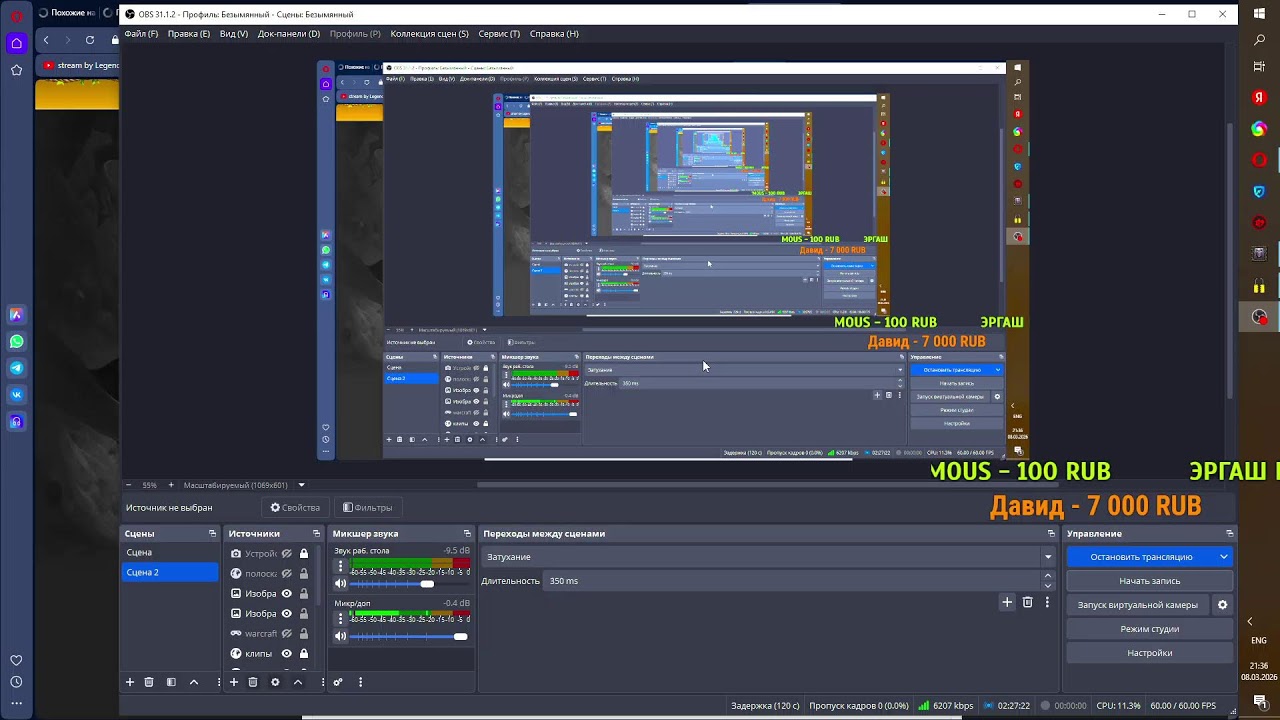Hide the клипы source via eye icon
The width and height of the screenshot is (1280, 720).
coord(286,654)
